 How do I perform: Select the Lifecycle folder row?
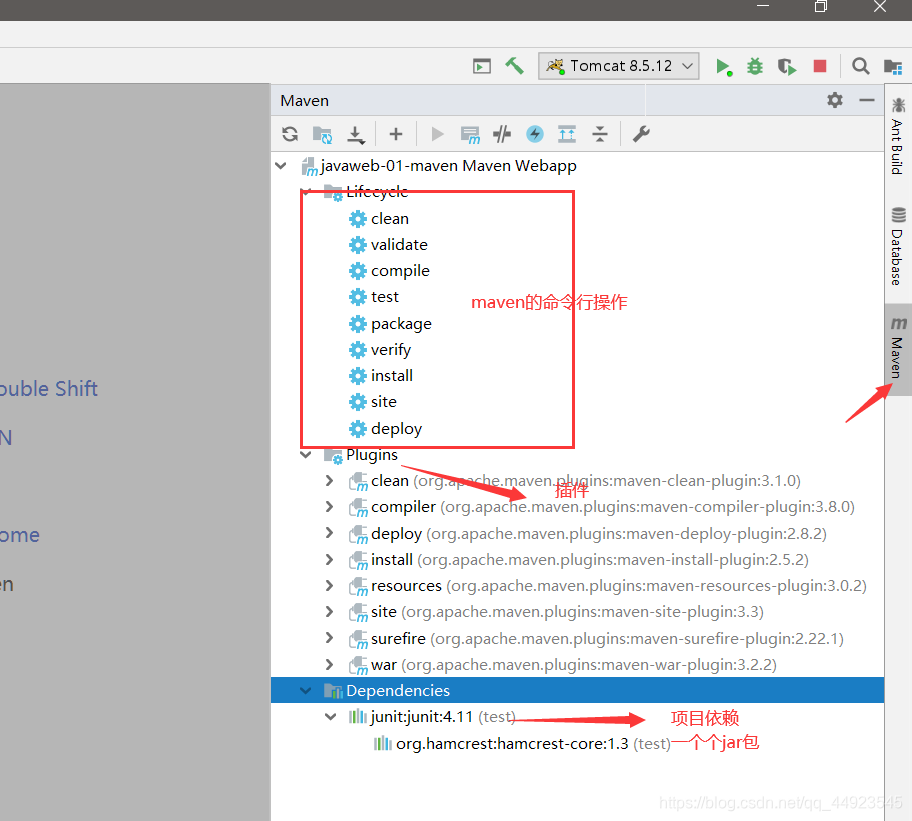click(x=366, y=191)
